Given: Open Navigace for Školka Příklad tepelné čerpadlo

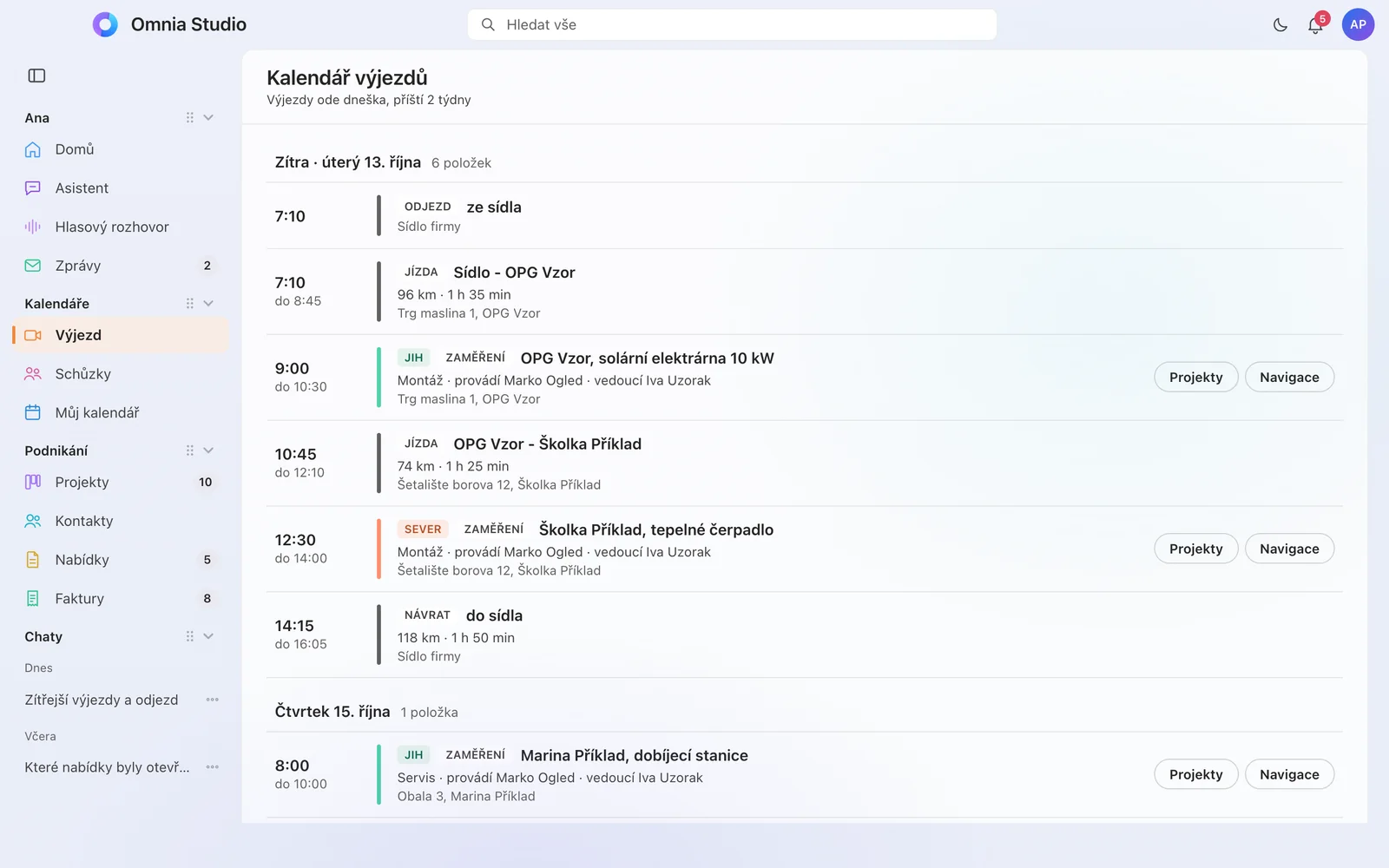Looking at the screenshot, I should point(1289,549).
